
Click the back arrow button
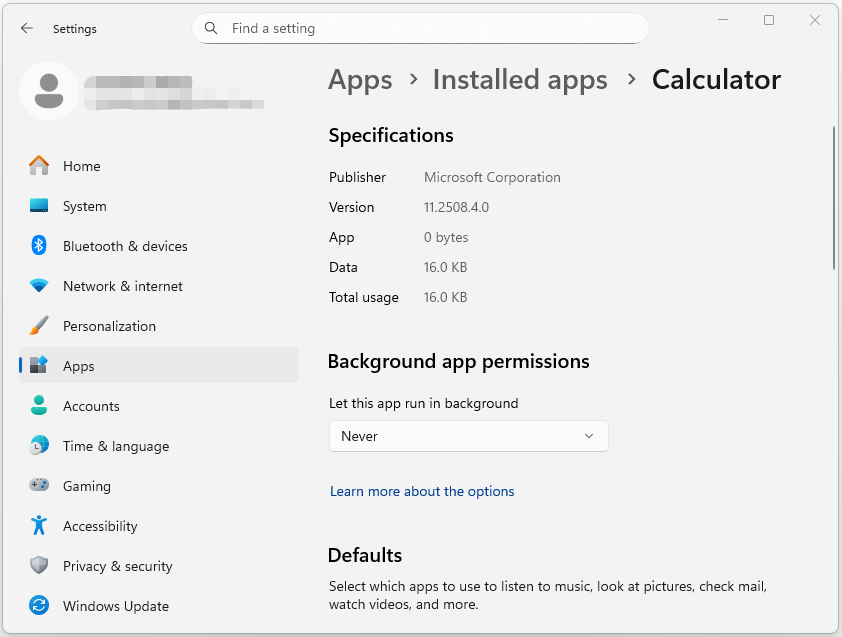(27, 28)
